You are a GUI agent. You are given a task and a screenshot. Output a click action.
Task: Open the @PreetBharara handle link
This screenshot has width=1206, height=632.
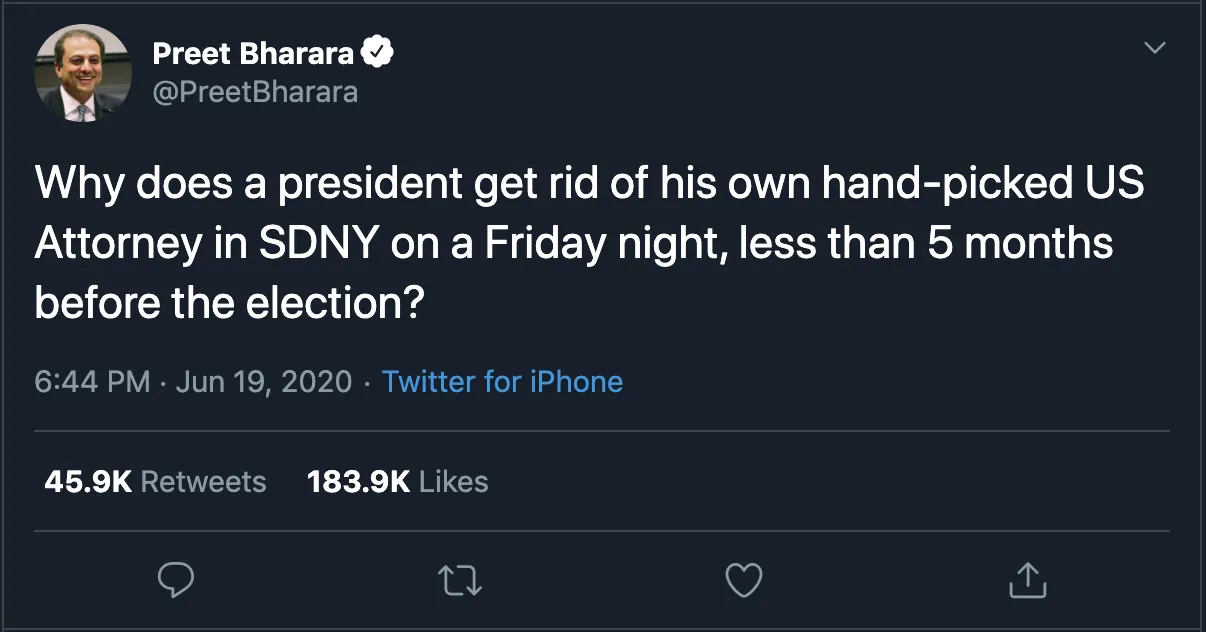click(x=255, y=93)
